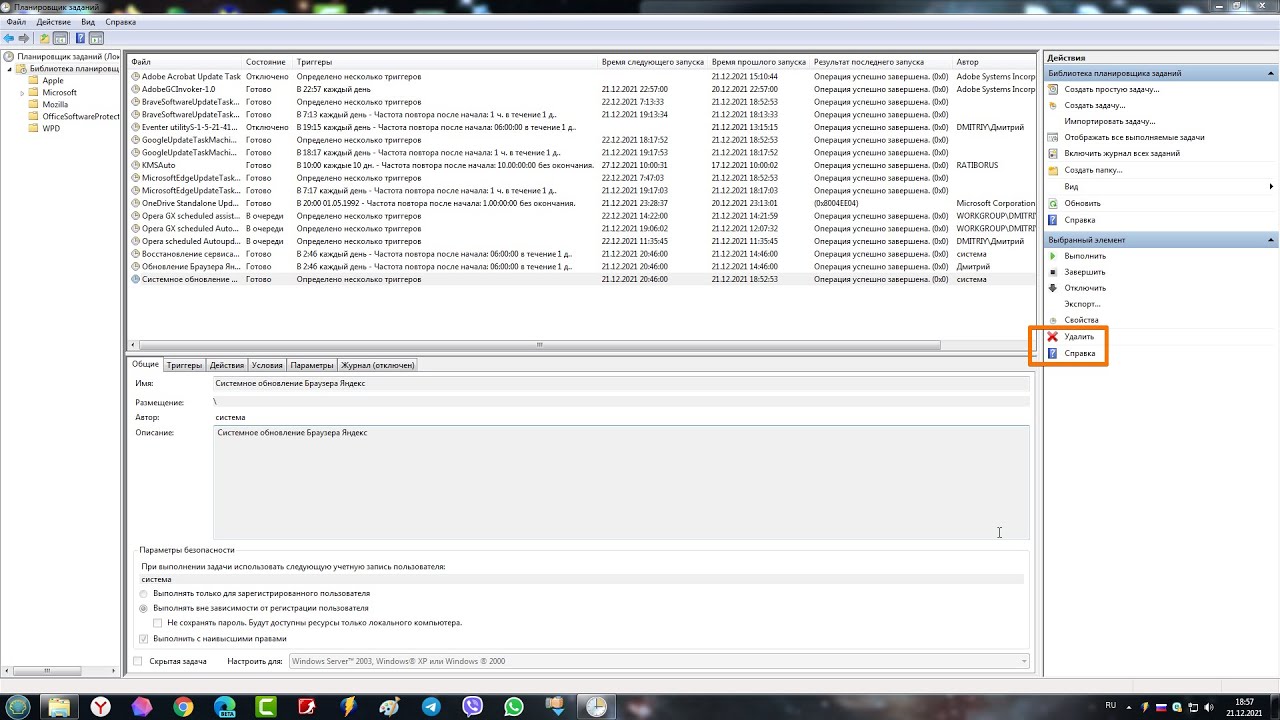The height and width of the screenshot is (720, 1280).
Task: Collapse the Выбранный элемент section arrow
Action: [1271, 240]
